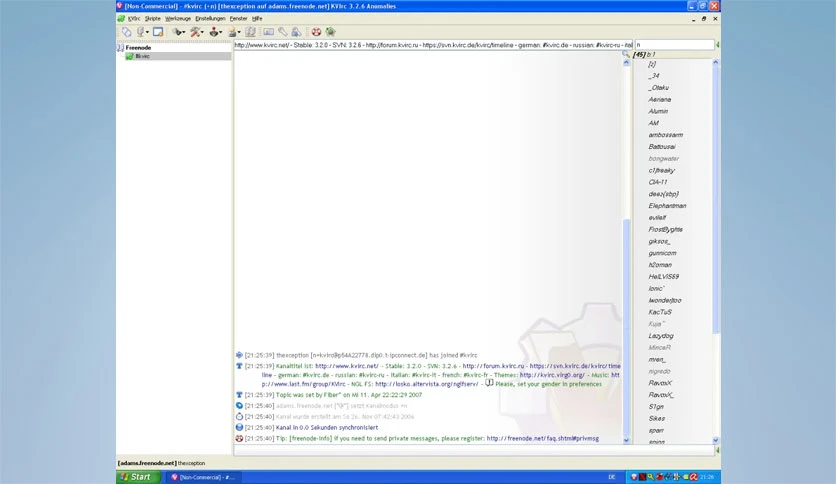Click the join icon of 'has joined #kvirc' line
836x484 pixels.
(239, 355)
